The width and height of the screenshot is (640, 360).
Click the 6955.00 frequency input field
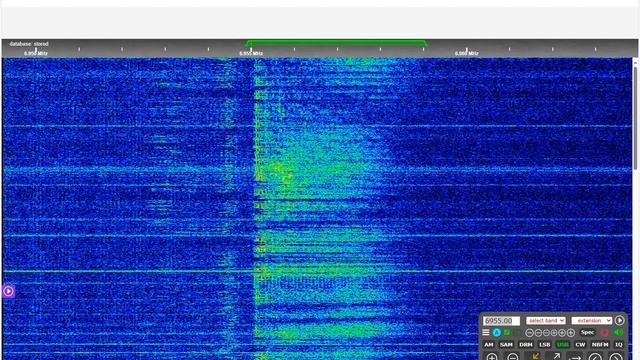click(501, 321)
